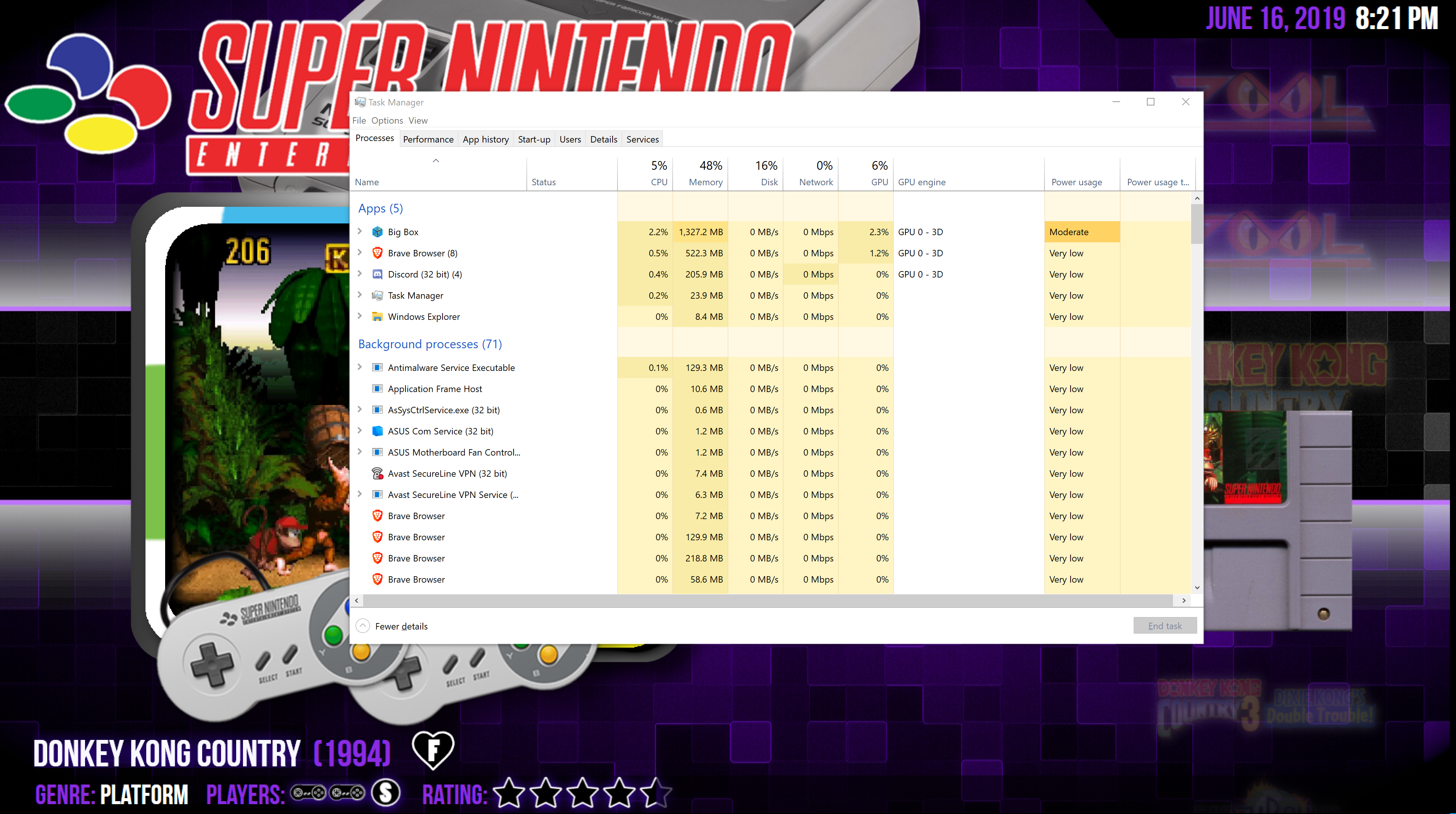This screenshot has width=1456, height=814.
Task: Sort by the GPU engine column header
Action: [x=969, y=174]
